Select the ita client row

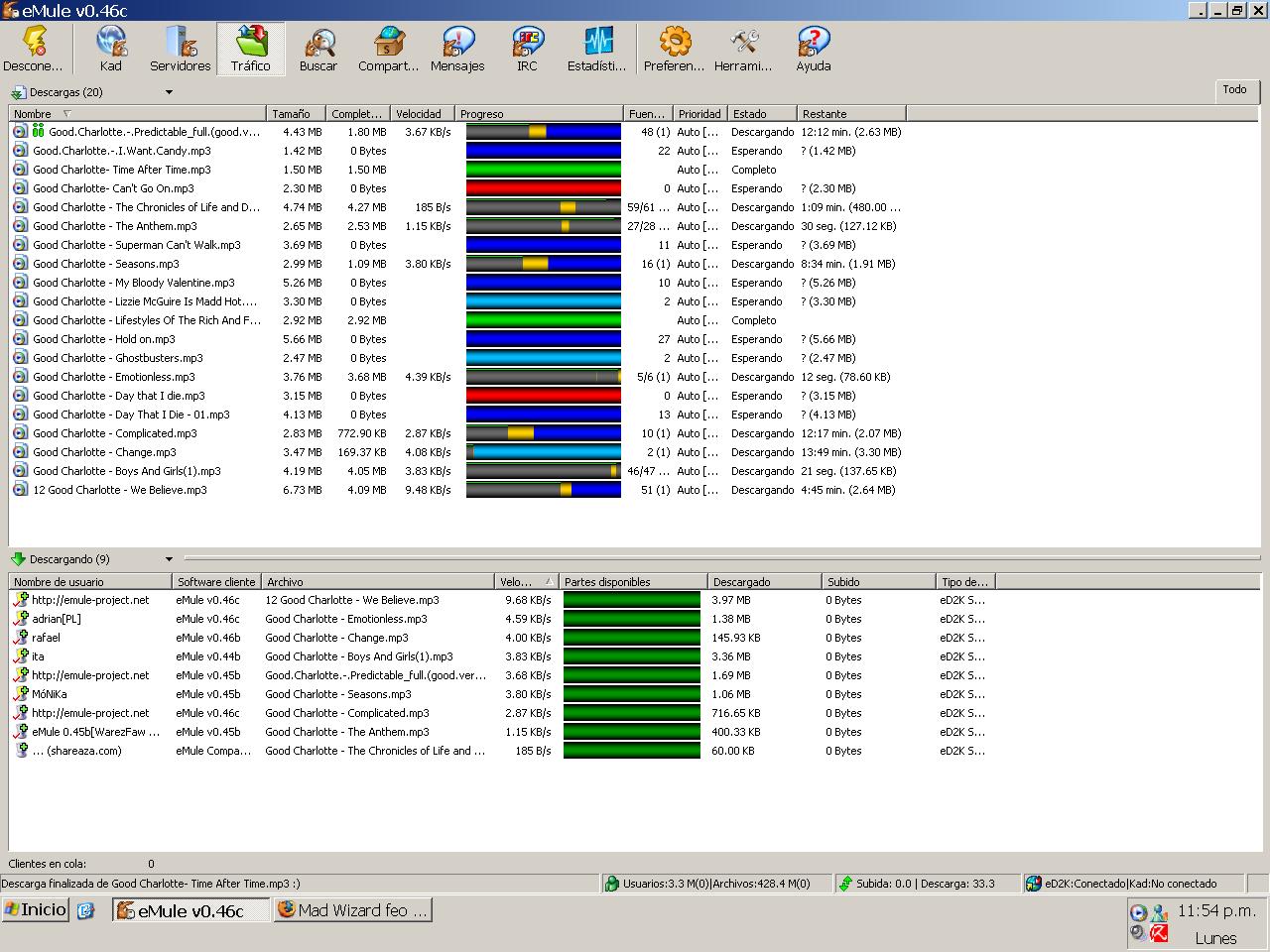pos(501,656)
